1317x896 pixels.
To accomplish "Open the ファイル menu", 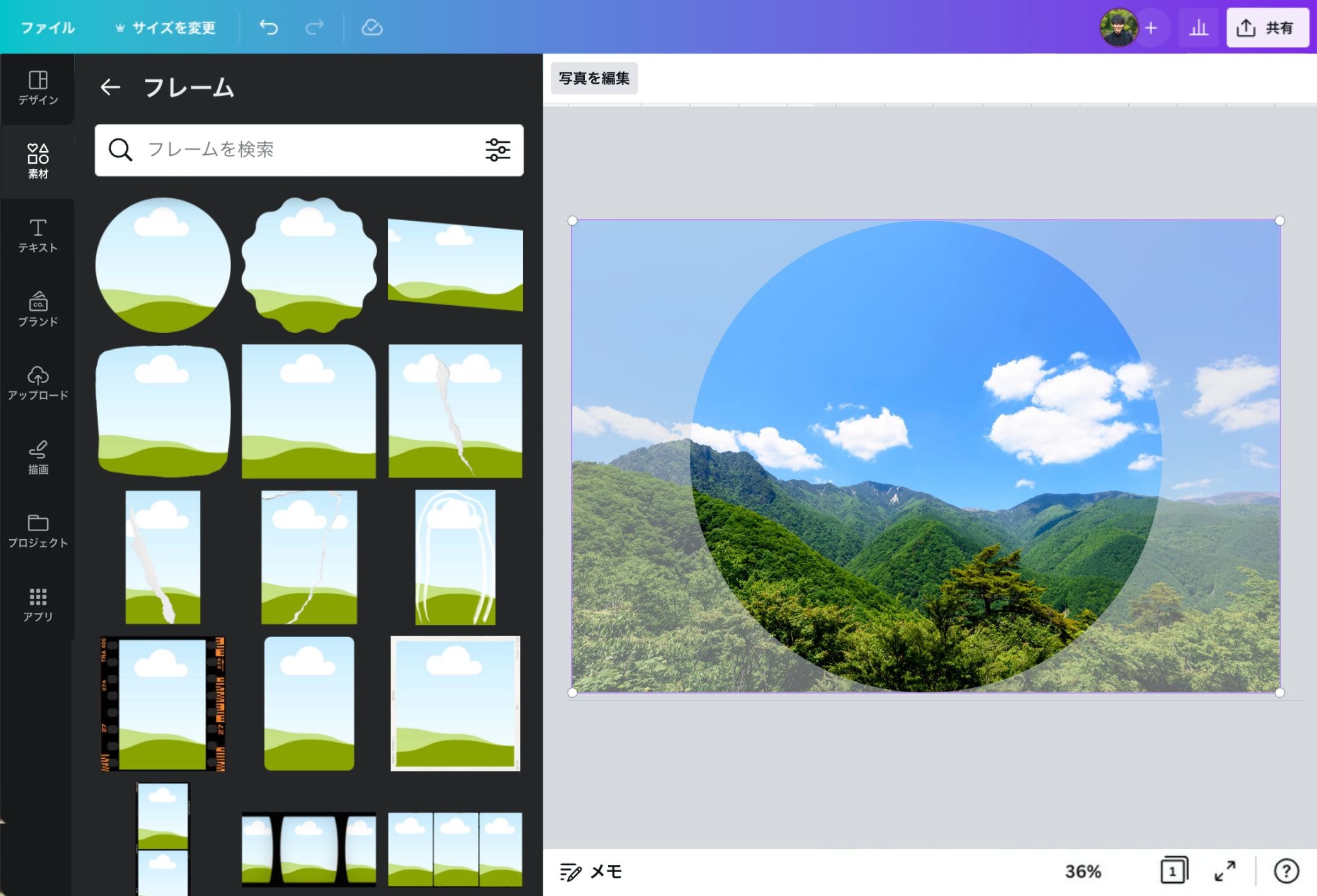I will point(48,28).
